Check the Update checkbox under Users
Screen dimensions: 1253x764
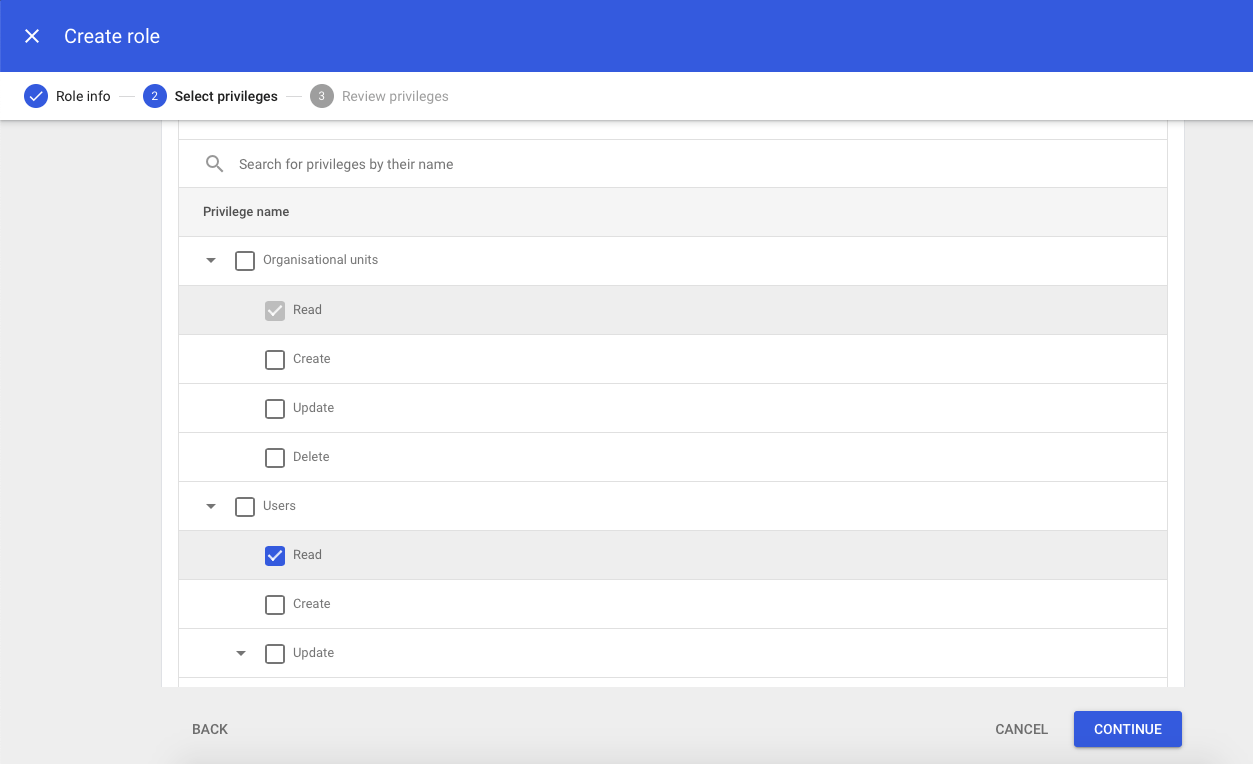point(275,653)
